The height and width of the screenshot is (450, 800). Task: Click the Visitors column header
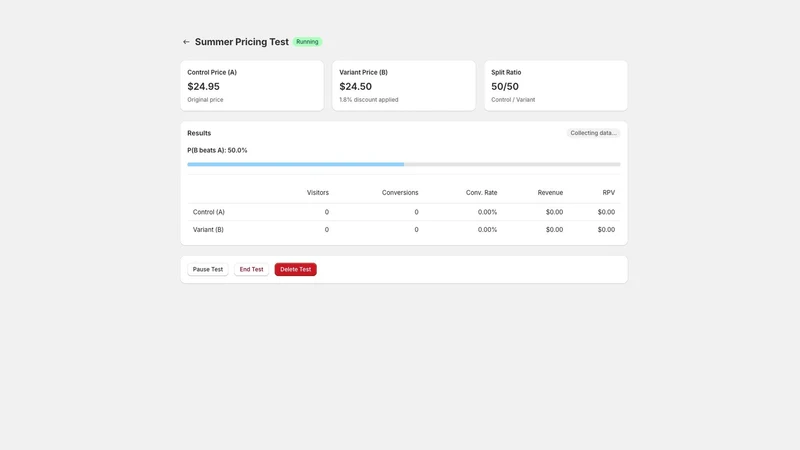click(x=318, y=193)
